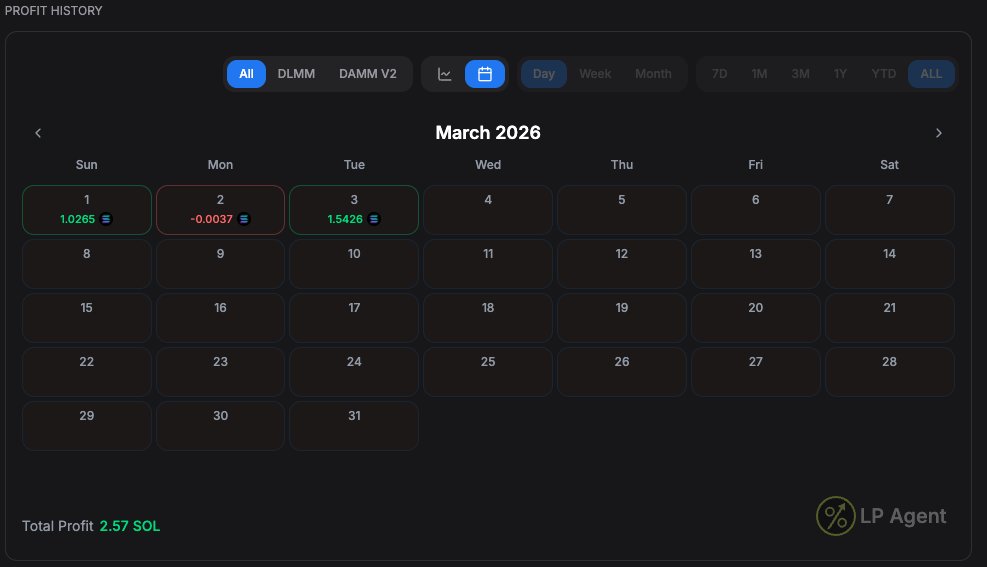The height and width of the screenshot is (567, 987).
Task: Click SOL icon beside 1.5426
Action: tap(374, 219)
